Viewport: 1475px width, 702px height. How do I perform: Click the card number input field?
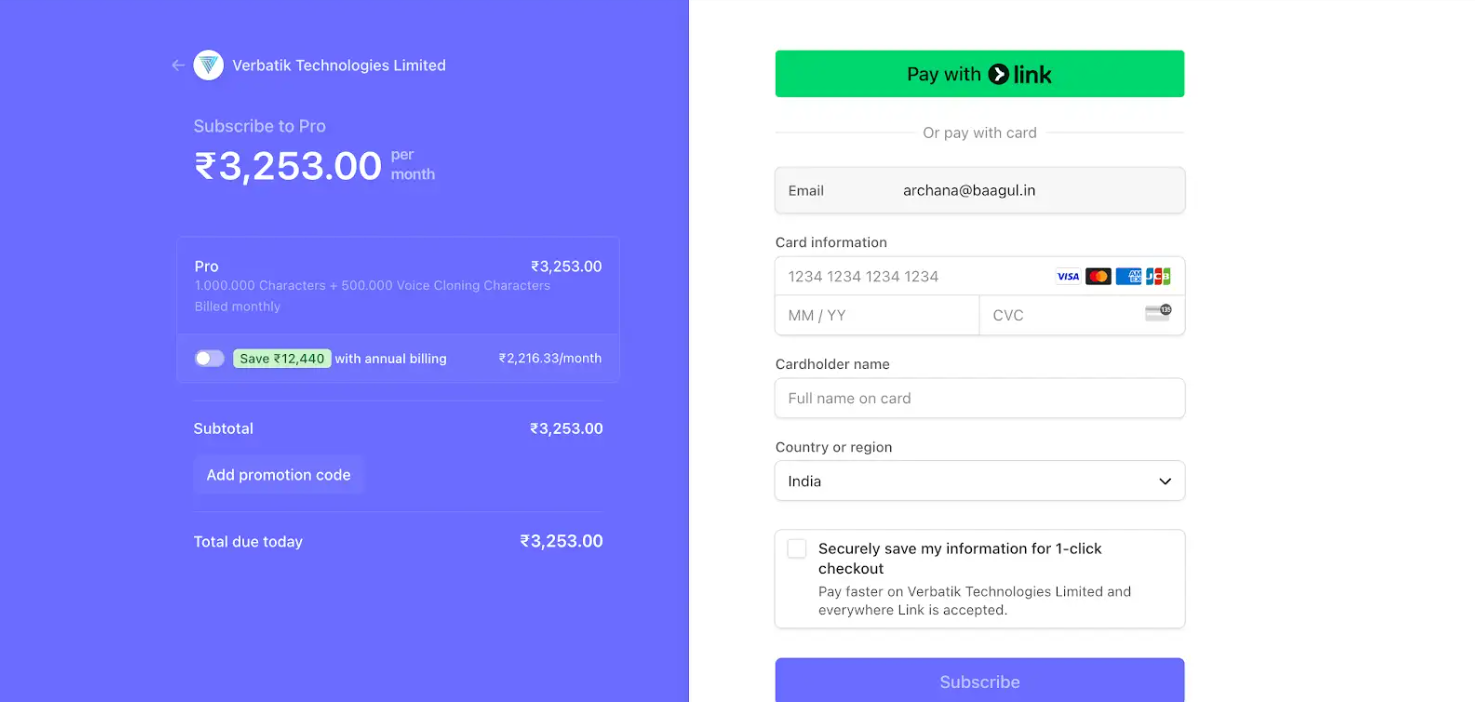tap(980, 276)
